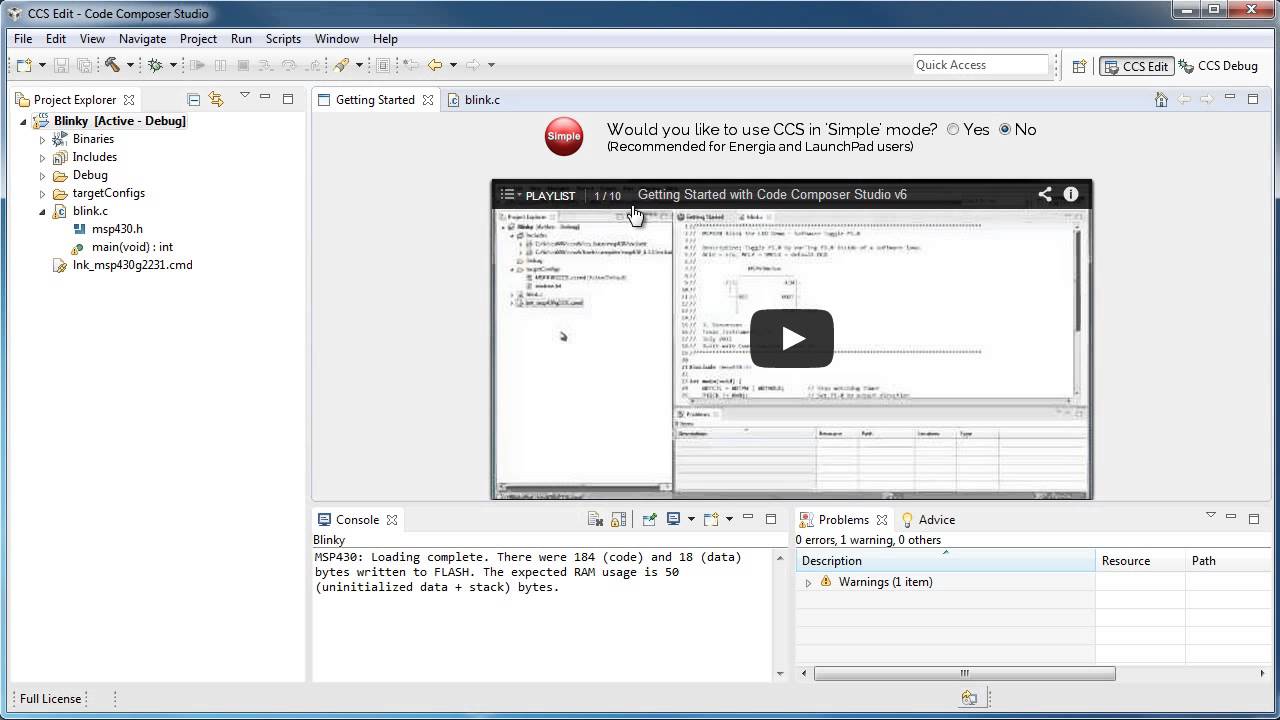Toggle Link with Editor in Project Explorer
1280x720 pixels.
click(x=216, y=99)
